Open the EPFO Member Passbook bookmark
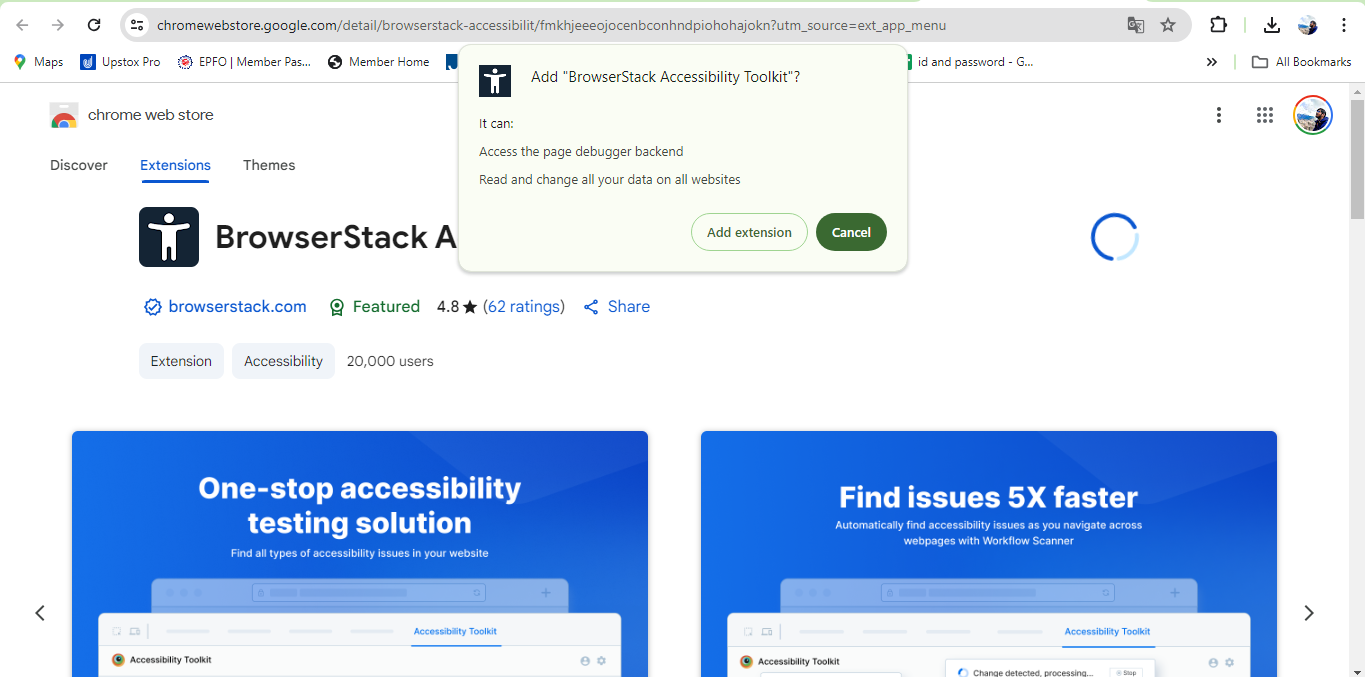Image resolution: width=1365 pixels, height=677 pixels. pos(244,62)
